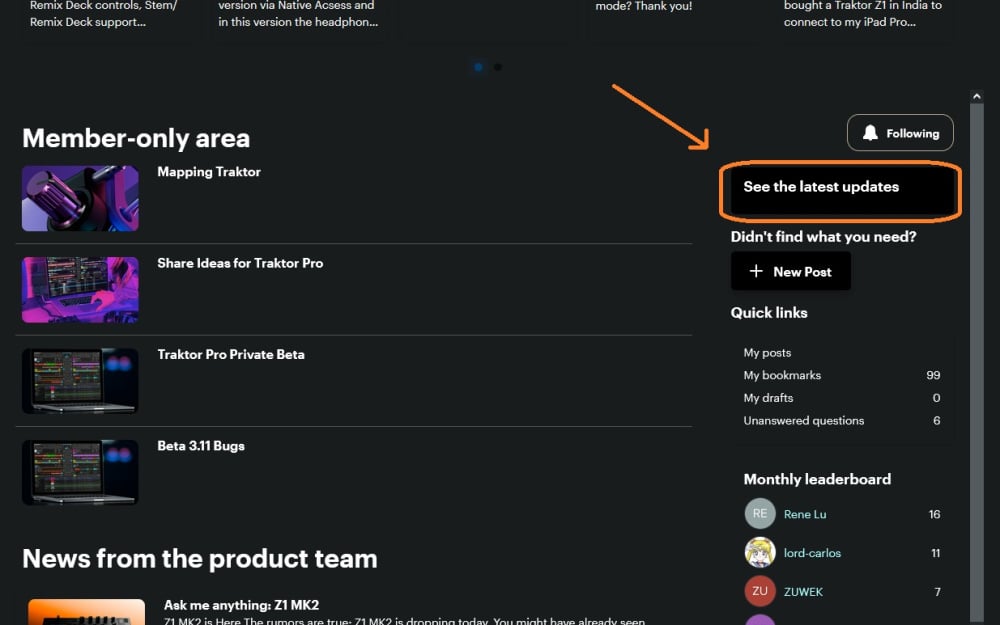Click the Z1 MK2 post thumbnail
Image resolution: width=1000 pixels, height=625 pixels.
pyautogui.click(x=87, y=612)
